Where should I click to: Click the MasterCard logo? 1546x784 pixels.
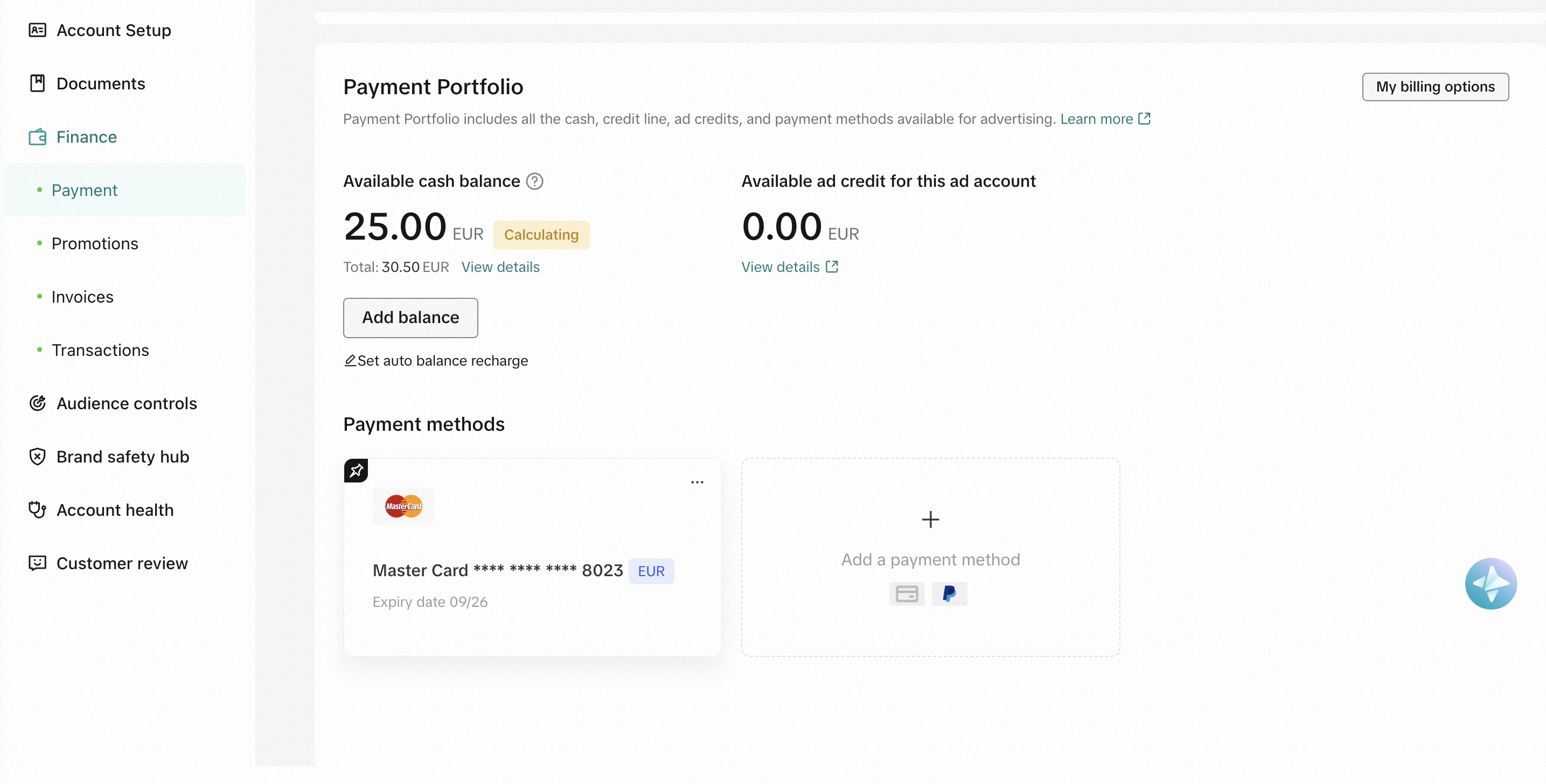point(403,506)
